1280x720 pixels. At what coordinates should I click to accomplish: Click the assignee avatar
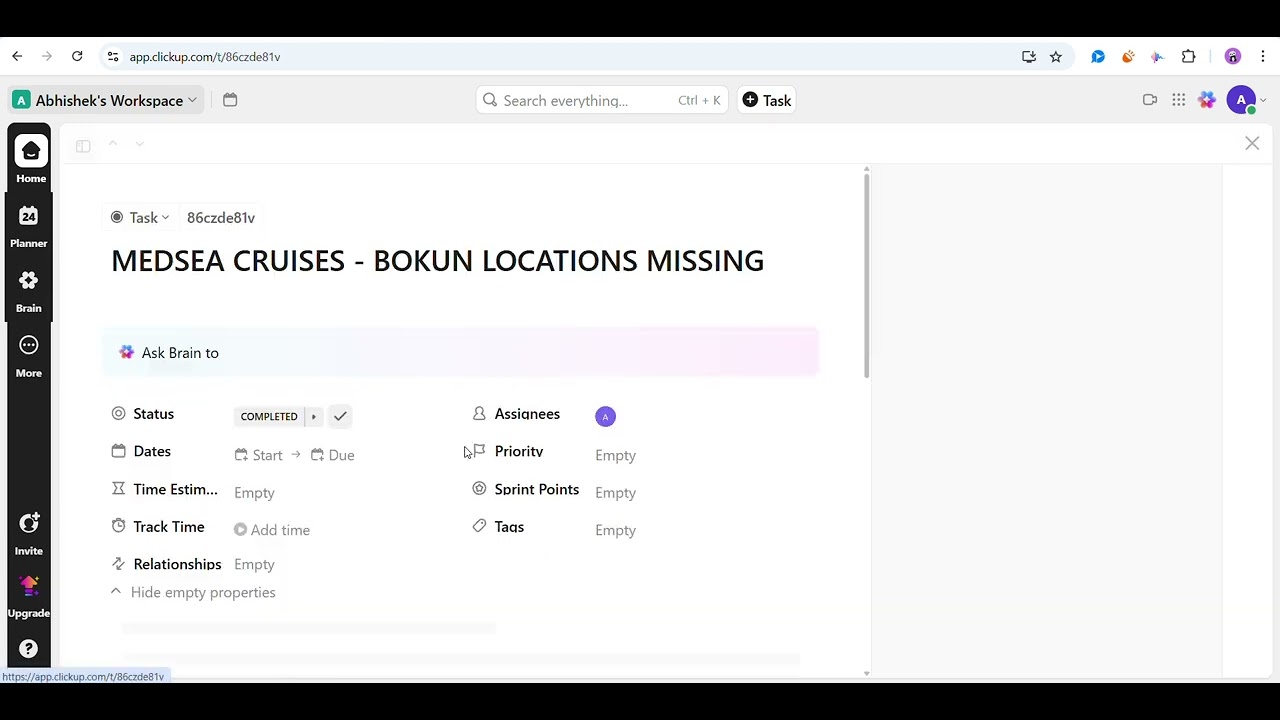605,416
